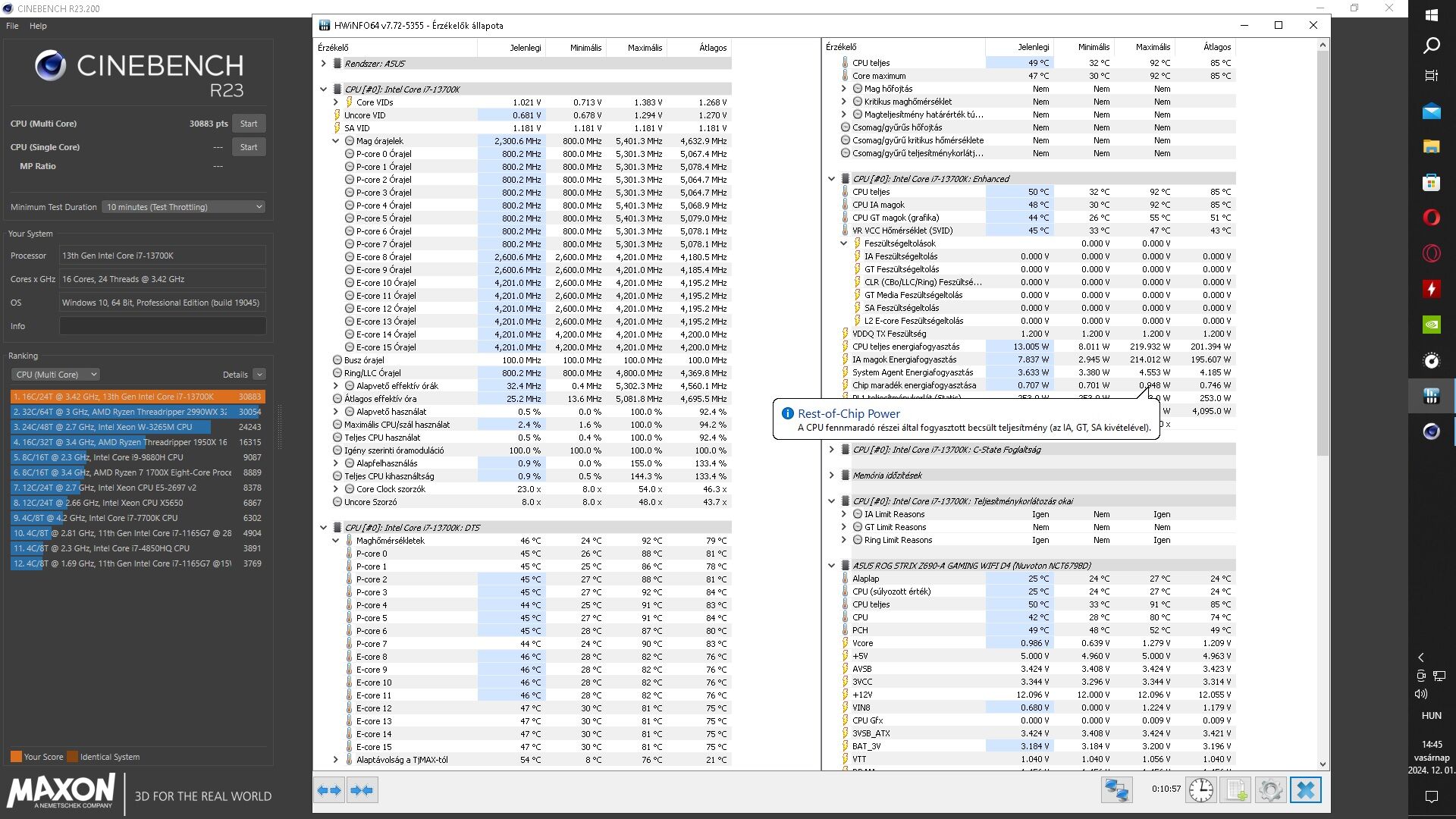Image resolution: width=1456 pixels, height=819 pixels.
Task: Expand the Core VIDs node
Action: coord(335,102)
